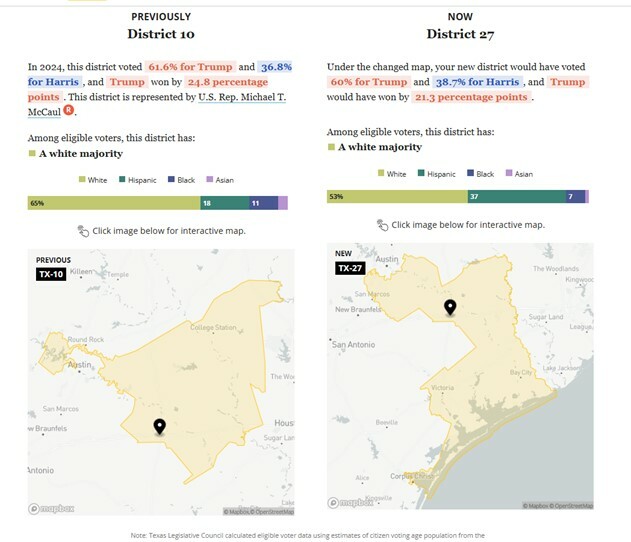Click the '24.8 percentage points' text
631x542 pixels.
(x=148, y=89)
